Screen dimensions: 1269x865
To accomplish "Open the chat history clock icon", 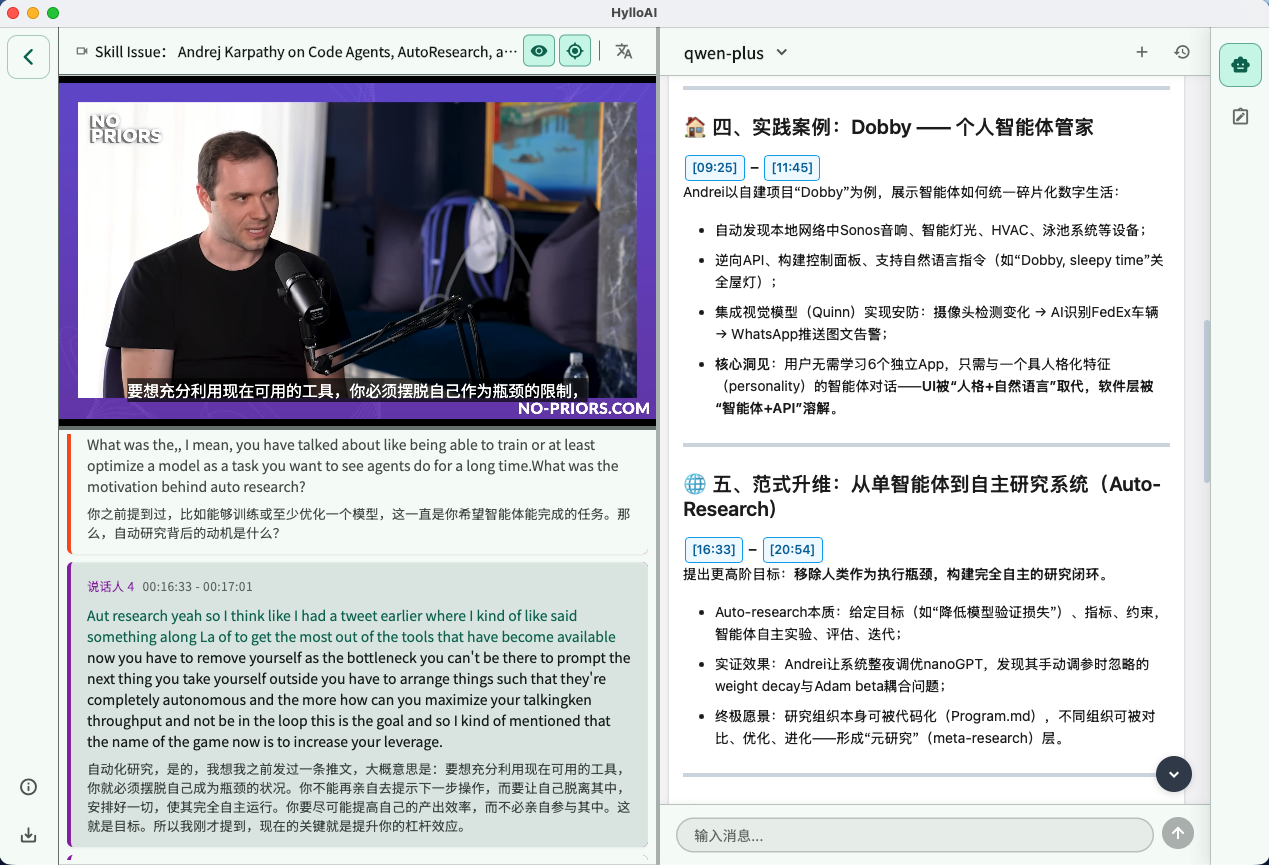I will click(1182, 52).
